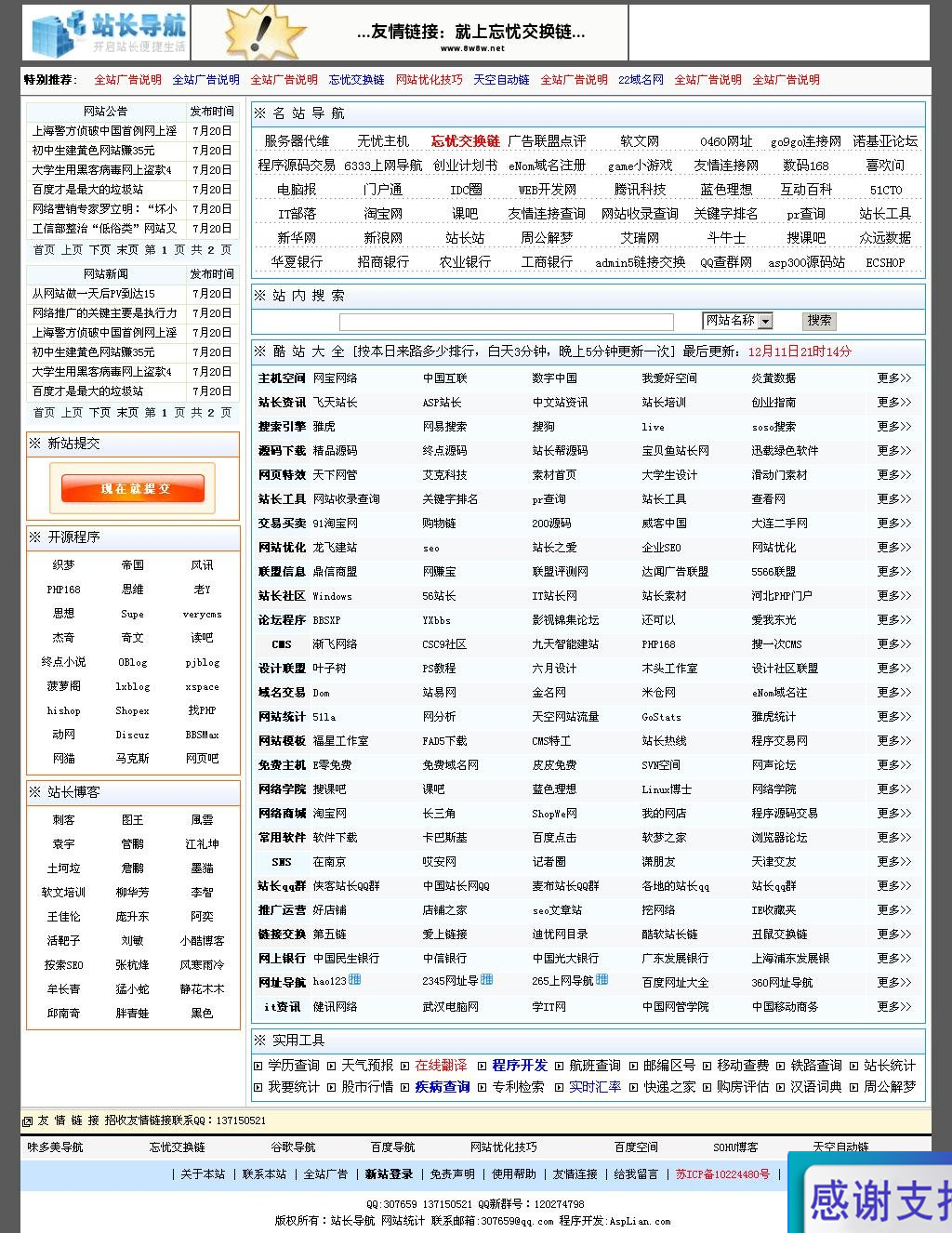Click the square bullet icon before 购房评估
The width and height of the screenshot is (952, 1233).
point(707,1087)
